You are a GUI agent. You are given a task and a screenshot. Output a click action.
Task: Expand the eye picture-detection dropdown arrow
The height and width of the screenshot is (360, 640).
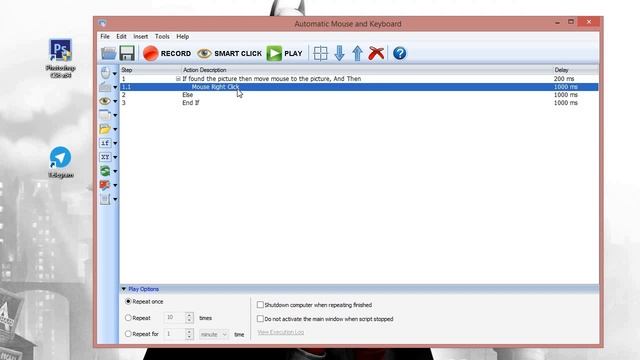pos(115,101)
